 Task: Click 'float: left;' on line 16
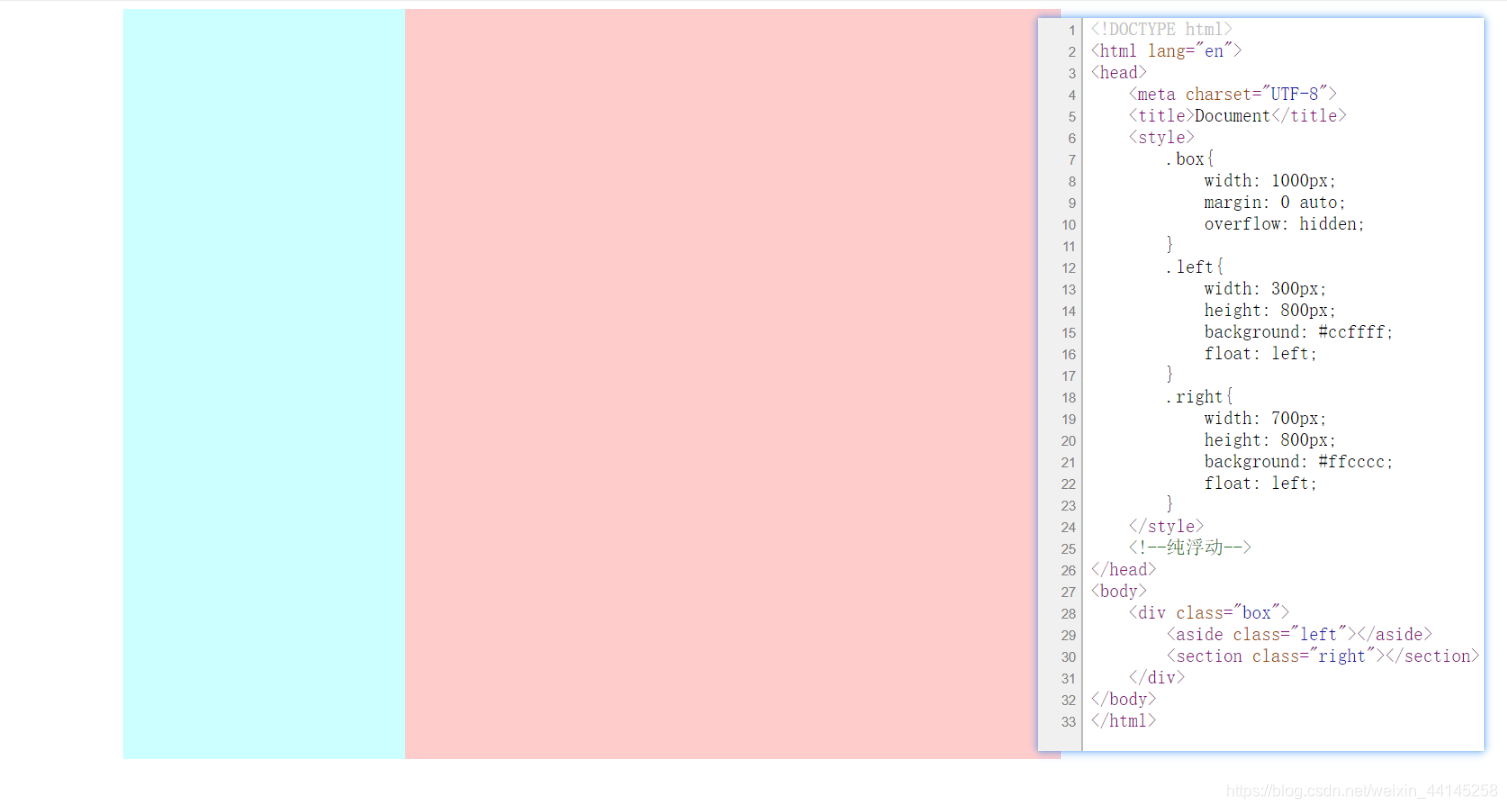[1261, 353]
